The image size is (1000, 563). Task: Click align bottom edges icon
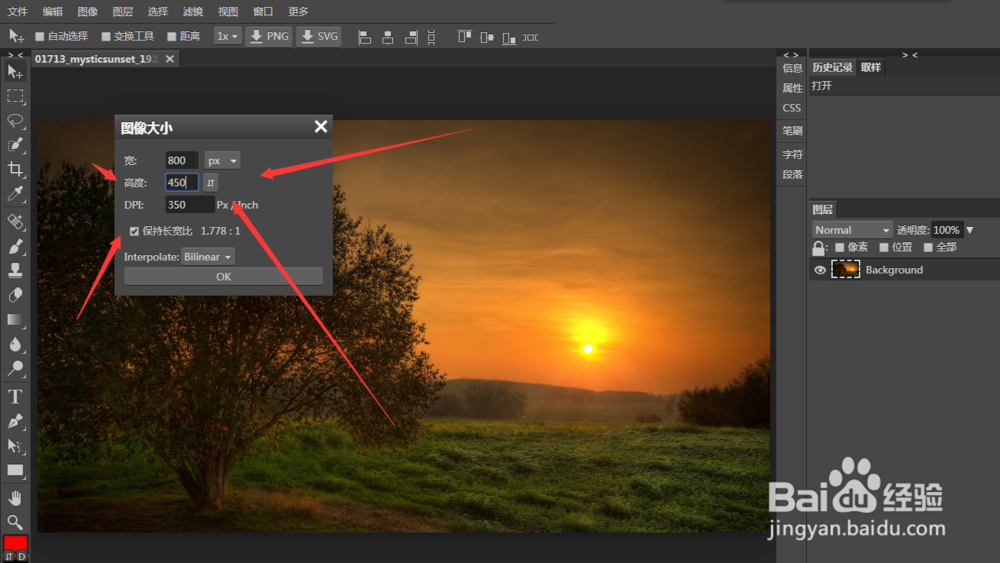click(x=509, y=37)
